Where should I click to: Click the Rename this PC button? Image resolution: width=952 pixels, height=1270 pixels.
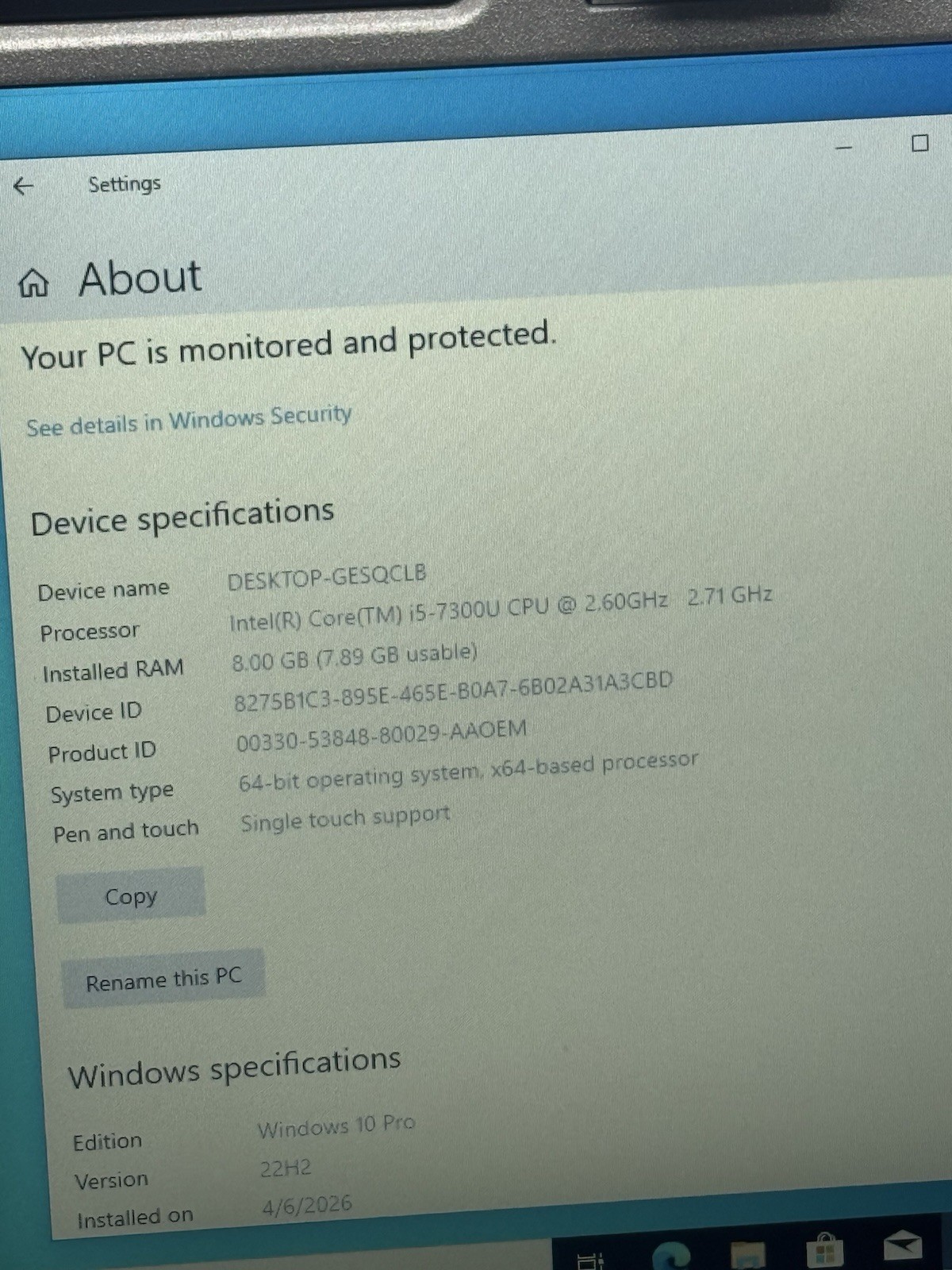[163, 979]
